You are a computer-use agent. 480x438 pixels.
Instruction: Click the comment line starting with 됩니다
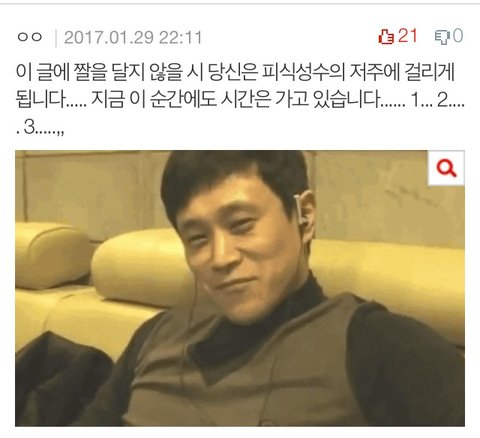(x=240, y=99)
